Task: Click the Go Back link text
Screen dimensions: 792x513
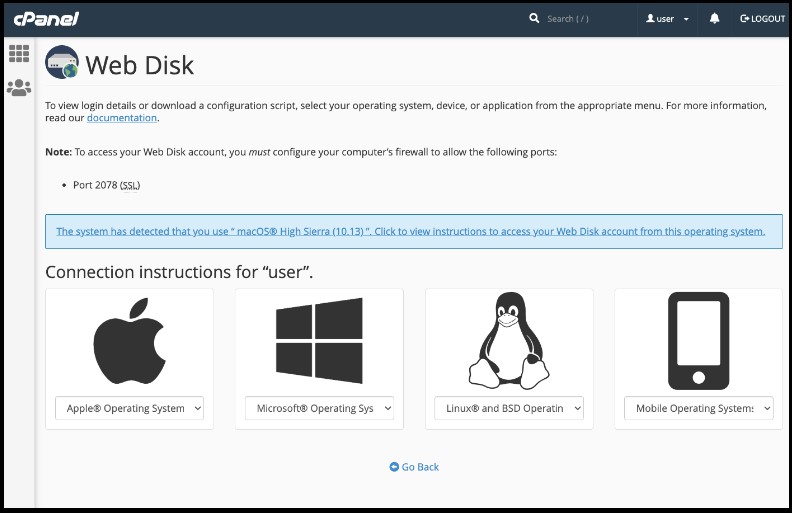Action: [x=420, y=467]
